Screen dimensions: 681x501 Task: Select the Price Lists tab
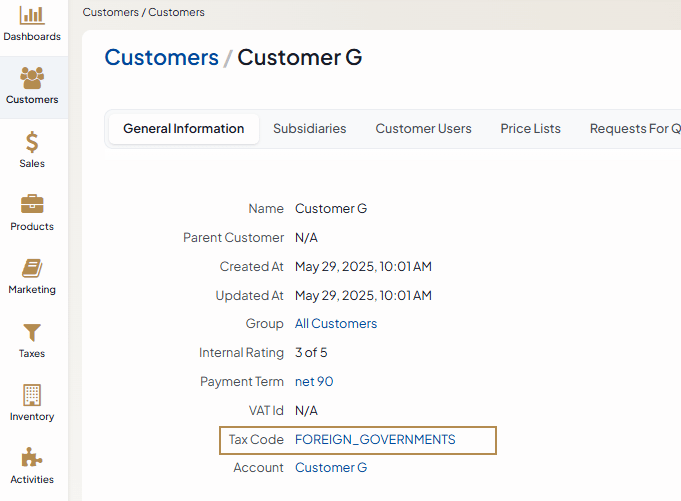point(530,129)
